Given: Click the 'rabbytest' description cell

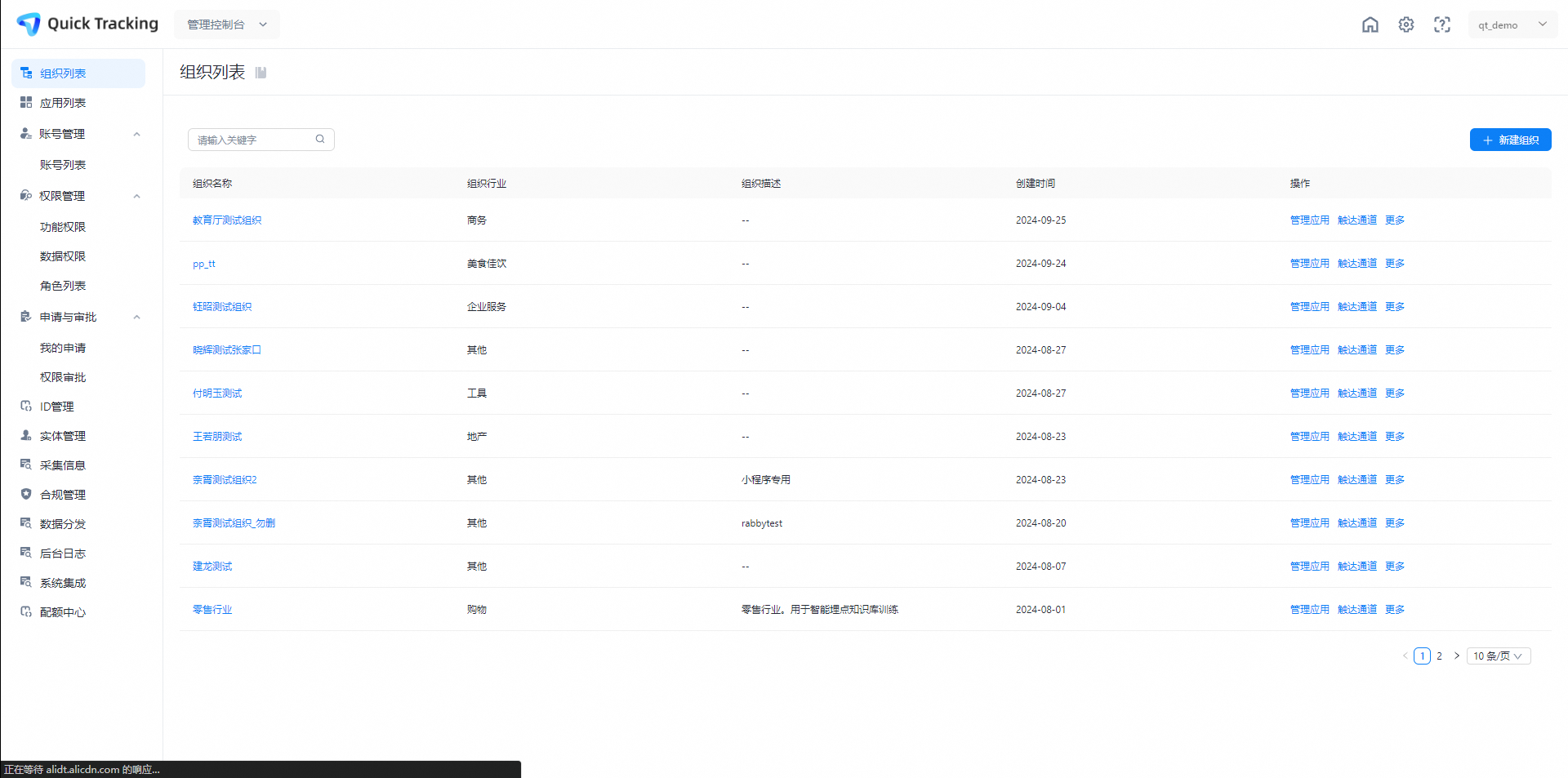Looking at the screenshot, I should (x=762, y=523).
